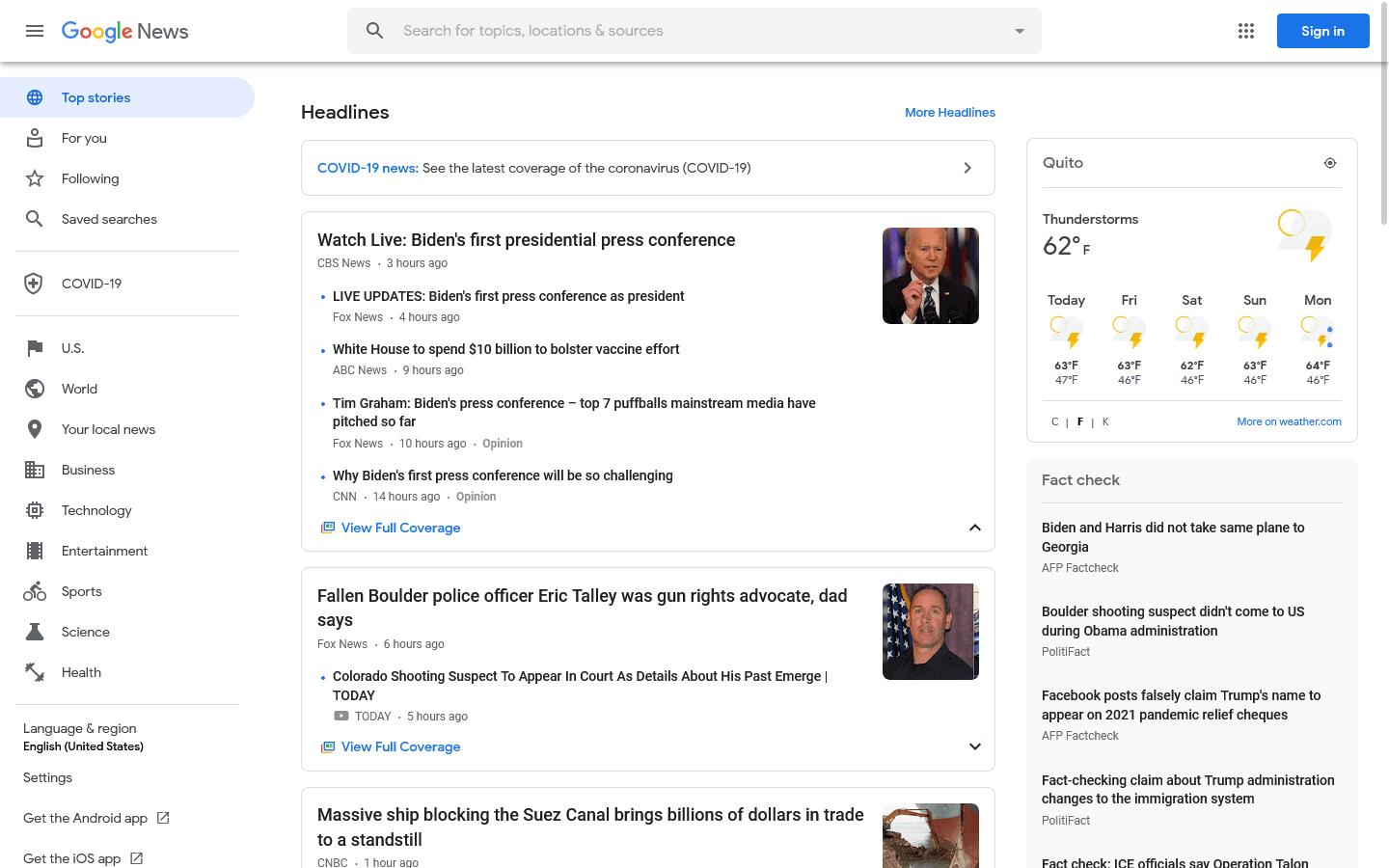The width and height of the screenshot is (1389, 868).
Task: Click the Google News logo
Action: [x=125, y=31]
